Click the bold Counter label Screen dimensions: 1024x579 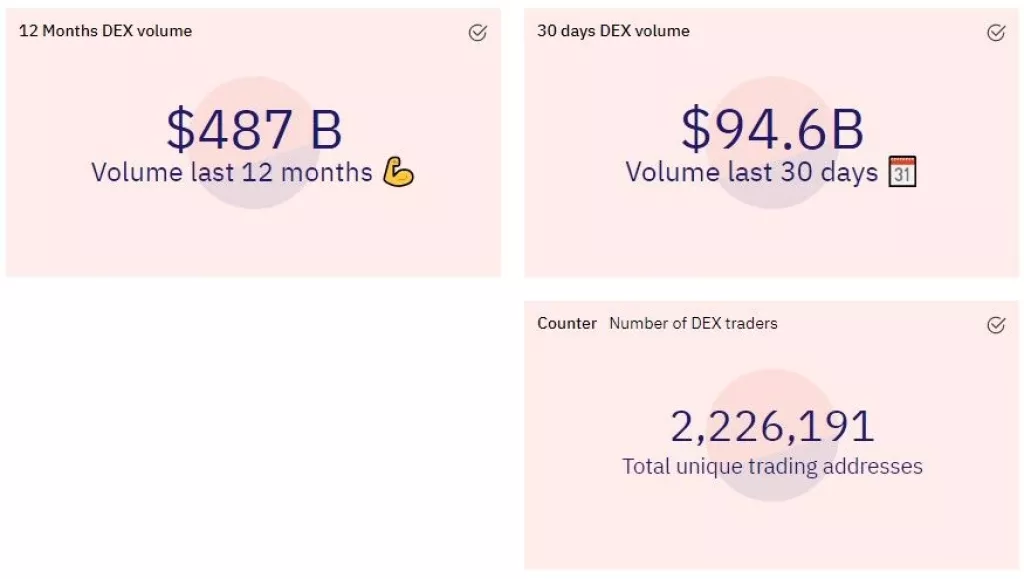(567, 323)
